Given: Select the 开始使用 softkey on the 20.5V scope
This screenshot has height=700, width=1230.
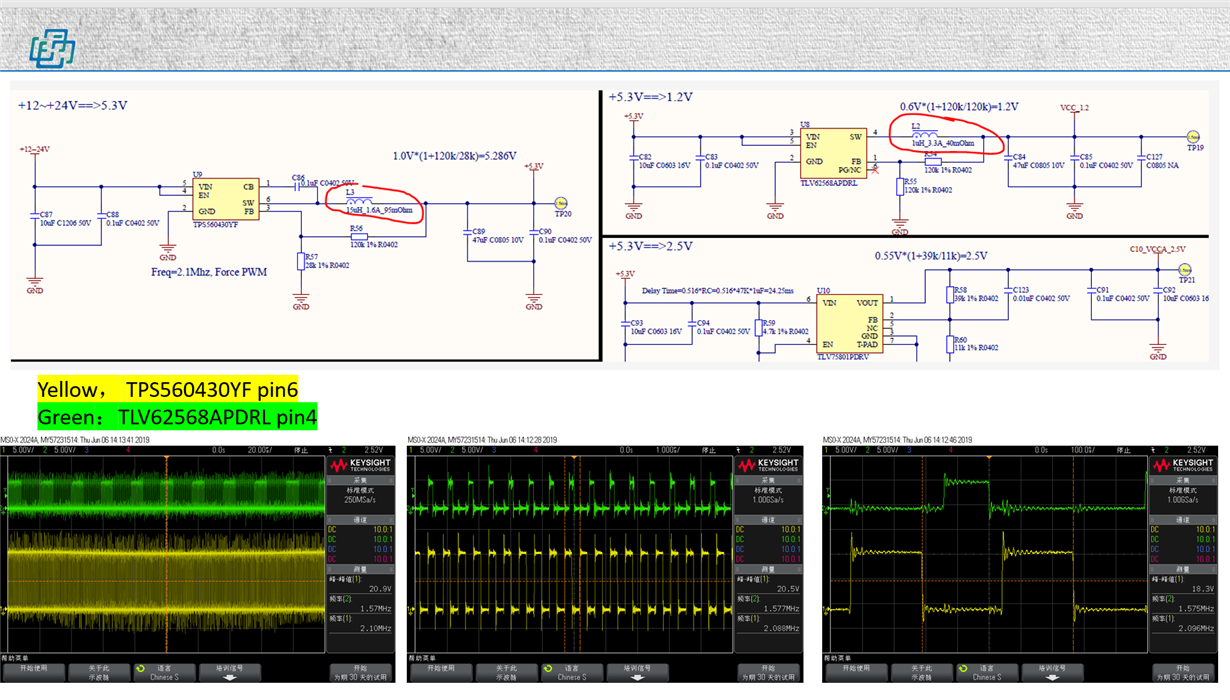Looking at the screenshot, I should tap(440, 672).
